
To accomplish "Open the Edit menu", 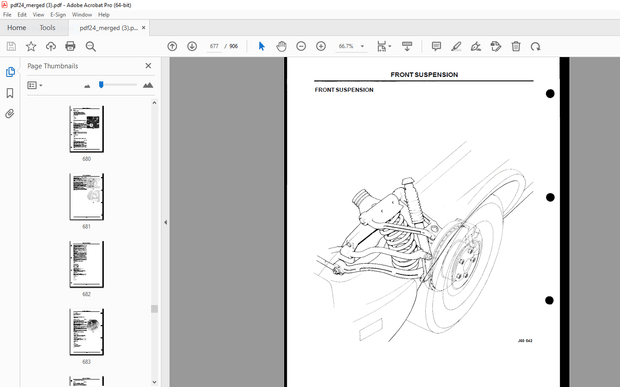I will [22, 15].
